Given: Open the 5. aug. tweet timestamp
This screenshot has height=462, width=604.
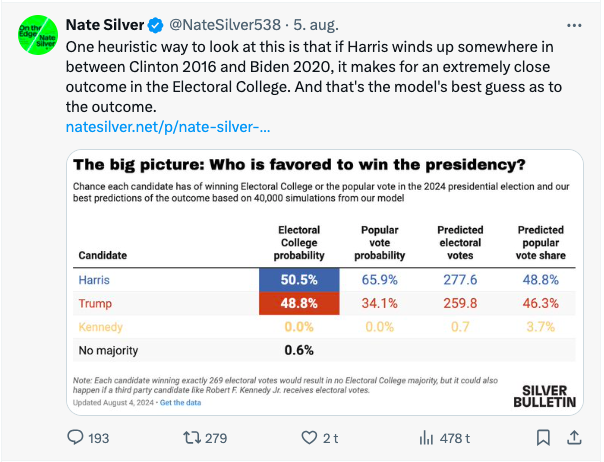Looking at the screenshot, I should point(316,25).
